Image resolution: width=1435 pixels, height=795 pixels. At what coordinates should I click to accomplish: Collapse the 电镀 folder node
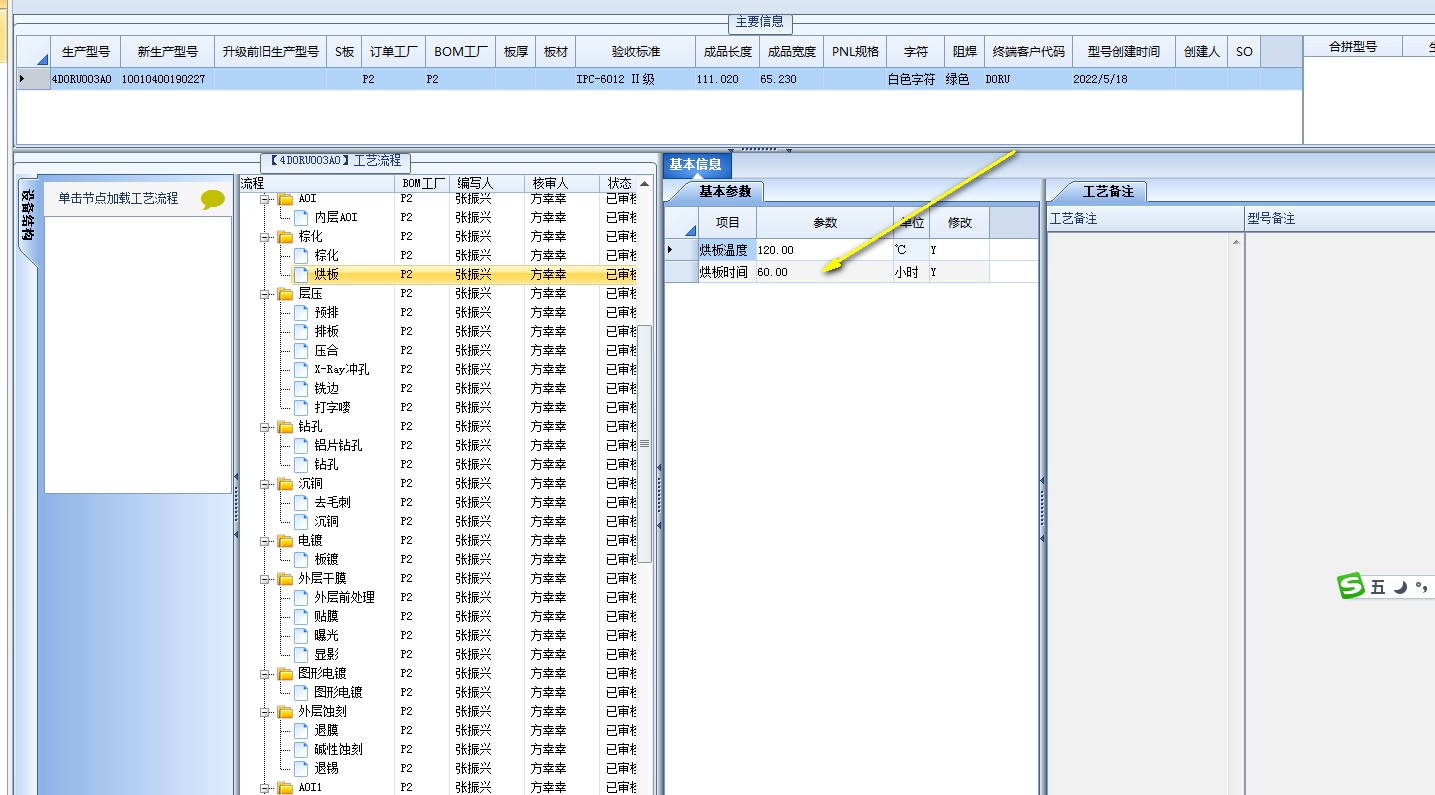coord(266,541)
